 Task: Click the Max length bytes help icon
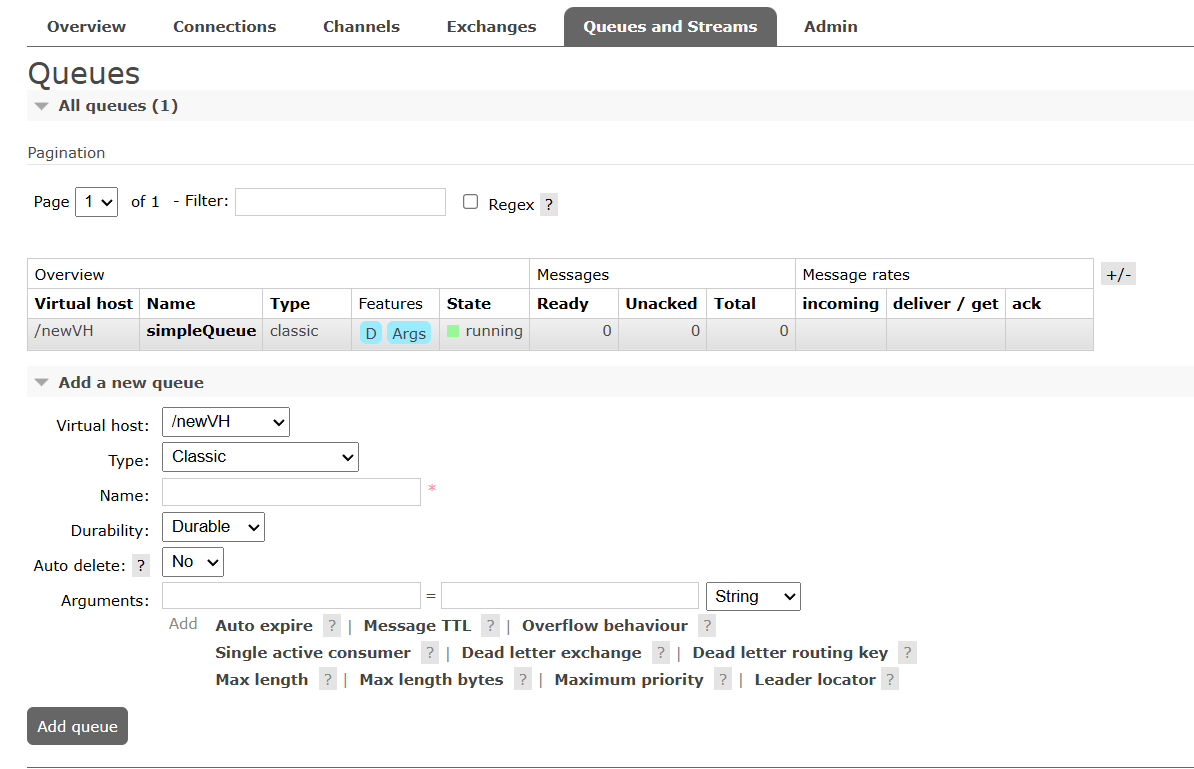tap(522, 680)
